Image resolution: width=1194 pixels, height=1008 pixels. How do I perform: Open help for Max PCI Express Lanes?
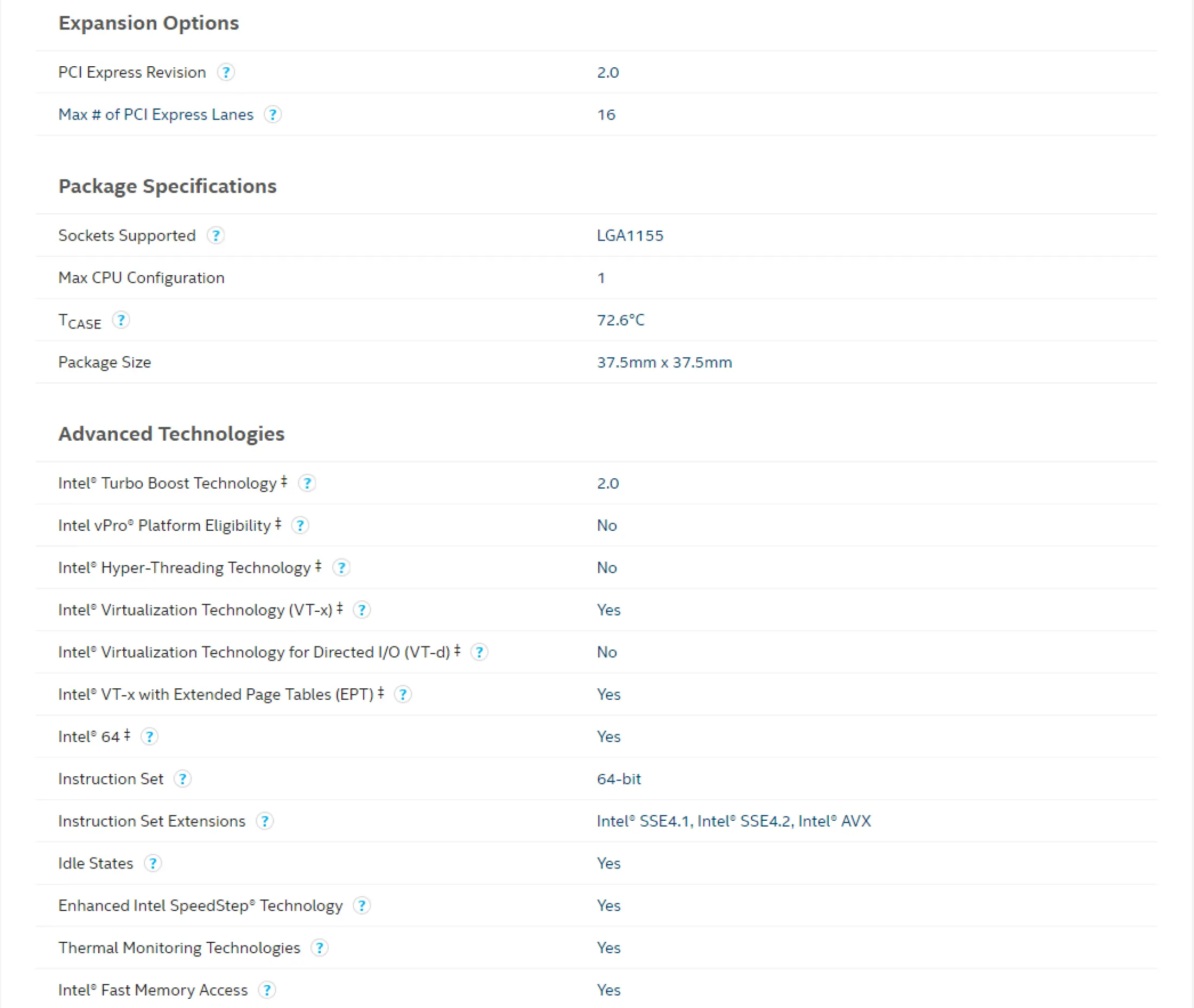tap(272, 115)
